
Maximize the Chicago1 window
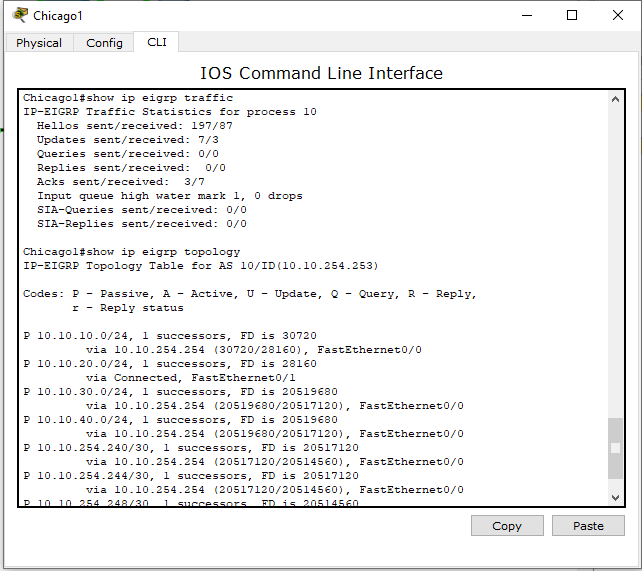click(x=572, y=15)
